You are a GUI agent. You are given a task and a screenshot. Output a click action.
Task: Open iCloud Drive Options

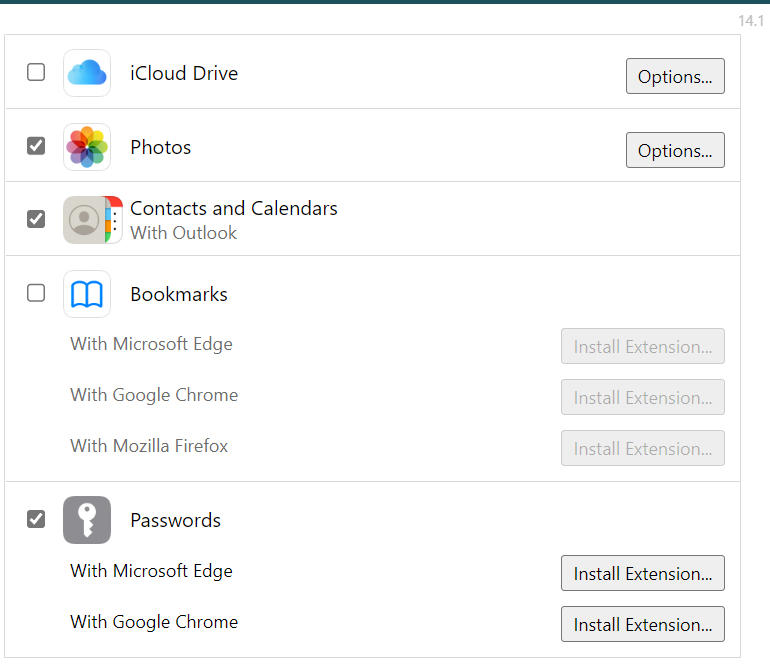[675, 76]
